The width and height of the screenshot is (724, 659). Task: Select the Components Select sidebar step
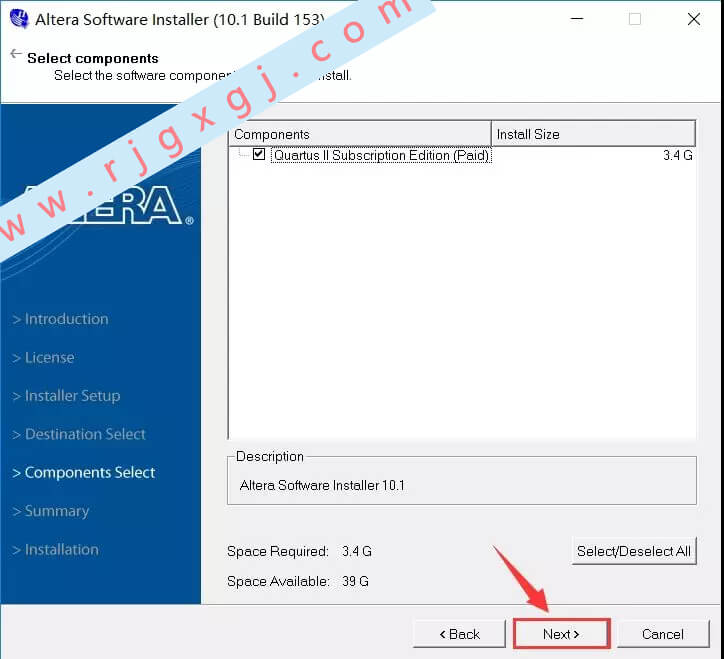click(84, 472)
